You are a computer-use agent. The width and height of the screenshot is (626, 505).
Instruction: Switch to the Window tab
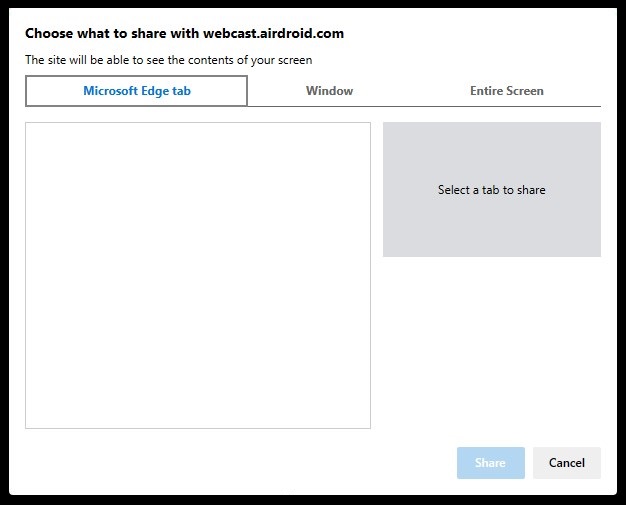click(329, 91)
